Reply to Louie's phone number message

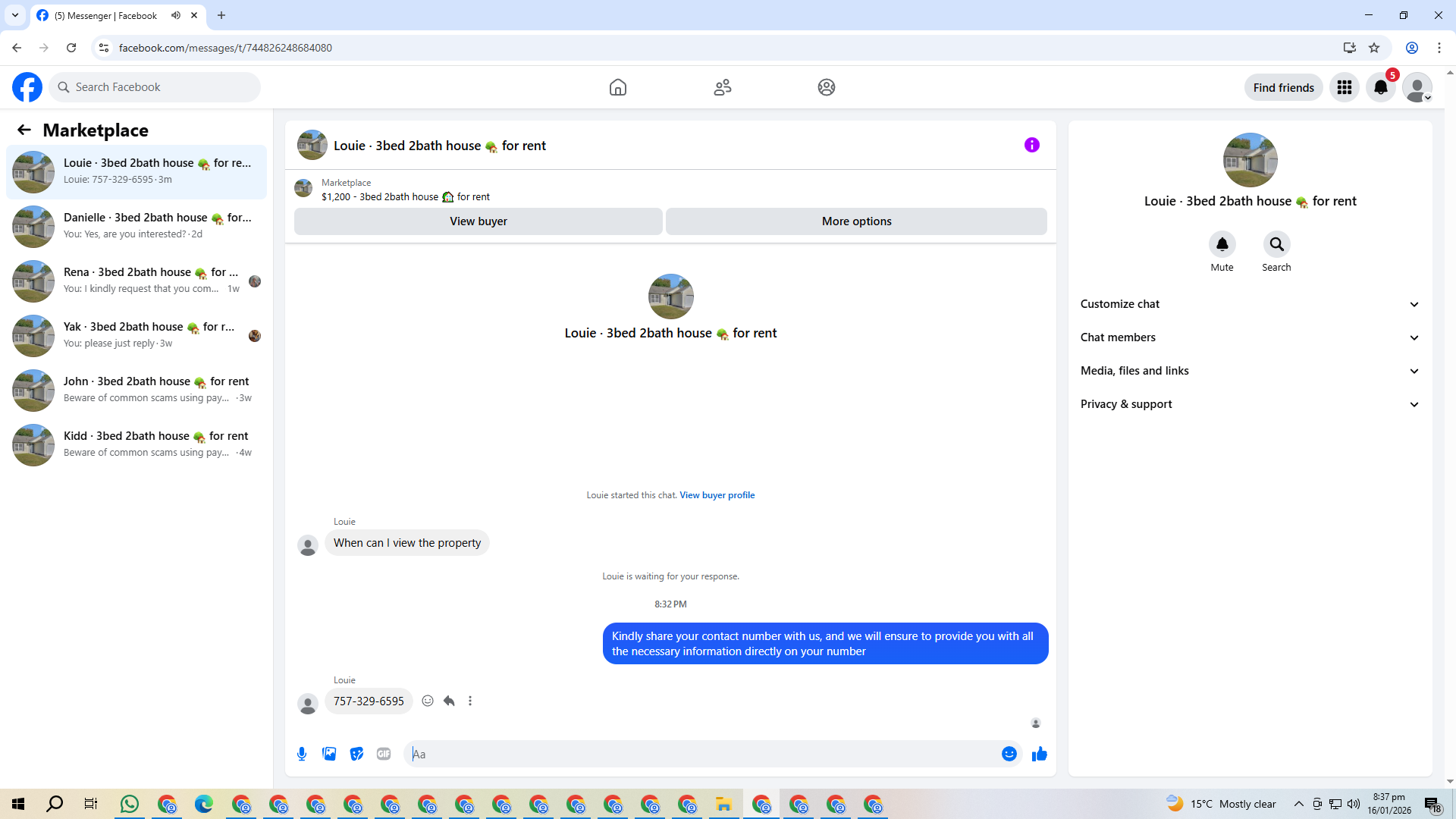click(x=449, y=701)
